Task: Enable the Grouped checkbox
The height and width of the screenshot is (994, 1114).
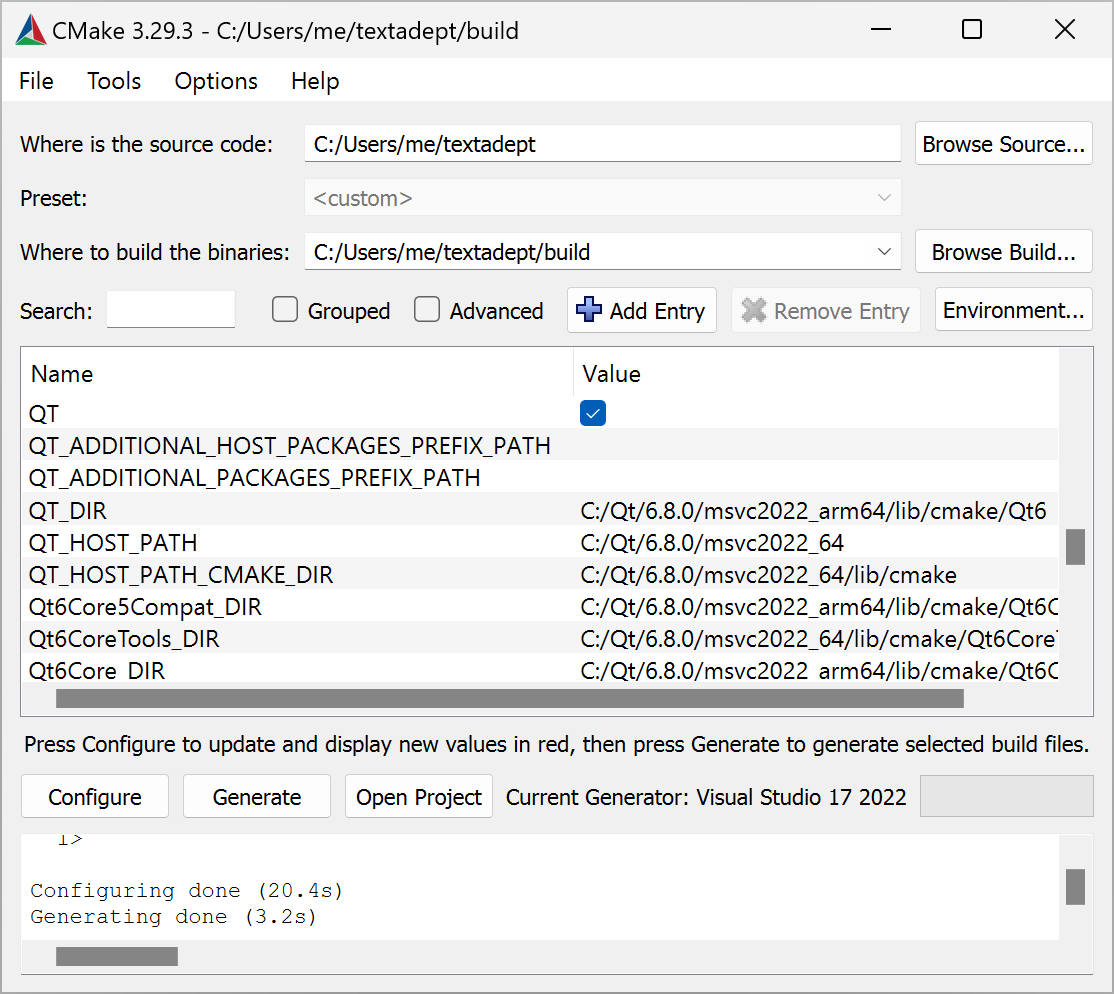Action: tap(285, 310)
